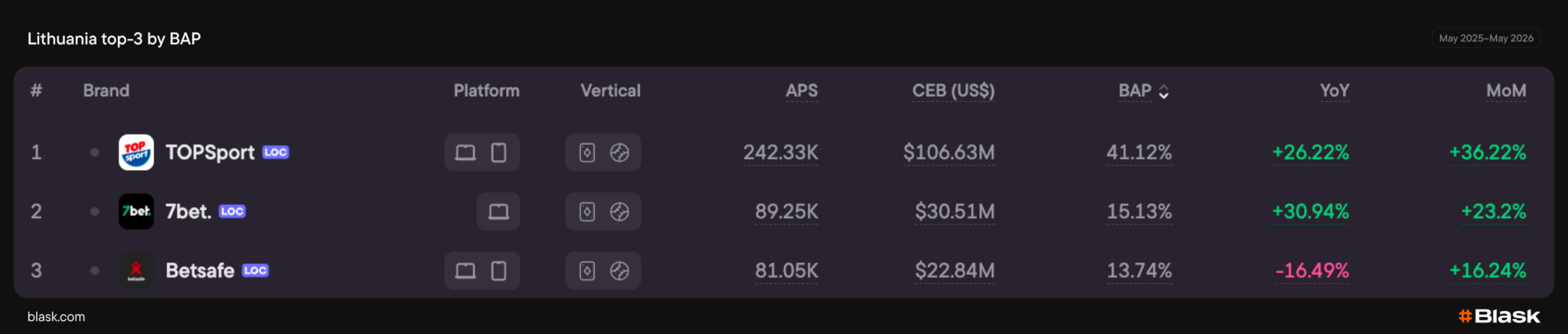Click Betsafe sports vertical ball icon

click(x=619, y=270)
